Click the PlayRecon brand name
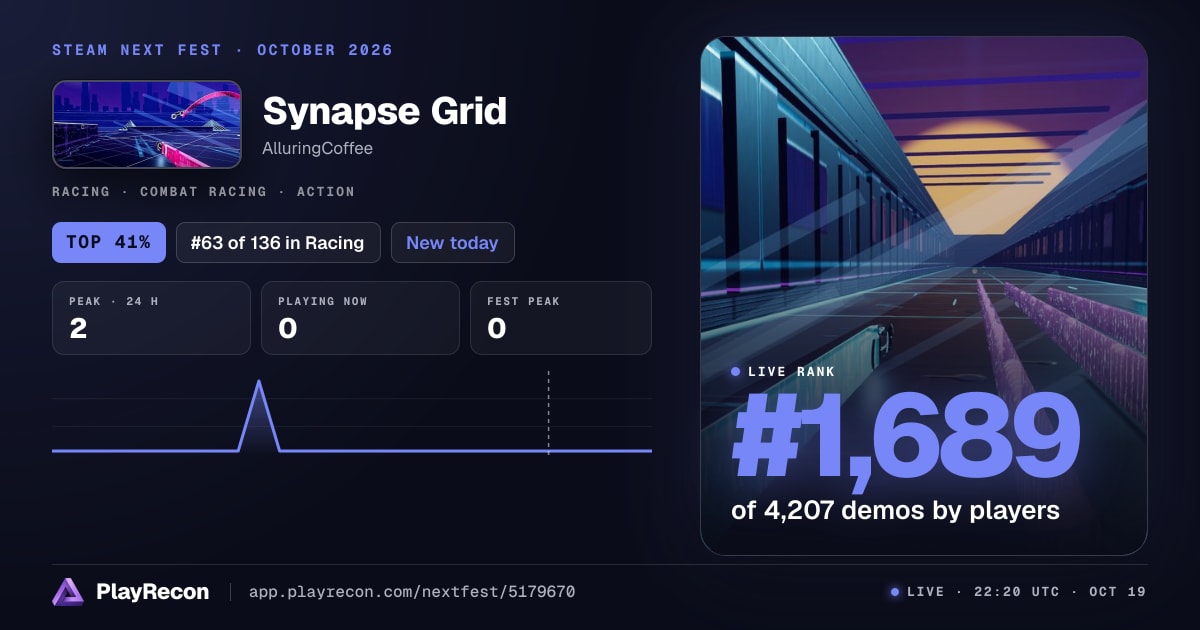The image size is (1200, 630). point(152,592)
